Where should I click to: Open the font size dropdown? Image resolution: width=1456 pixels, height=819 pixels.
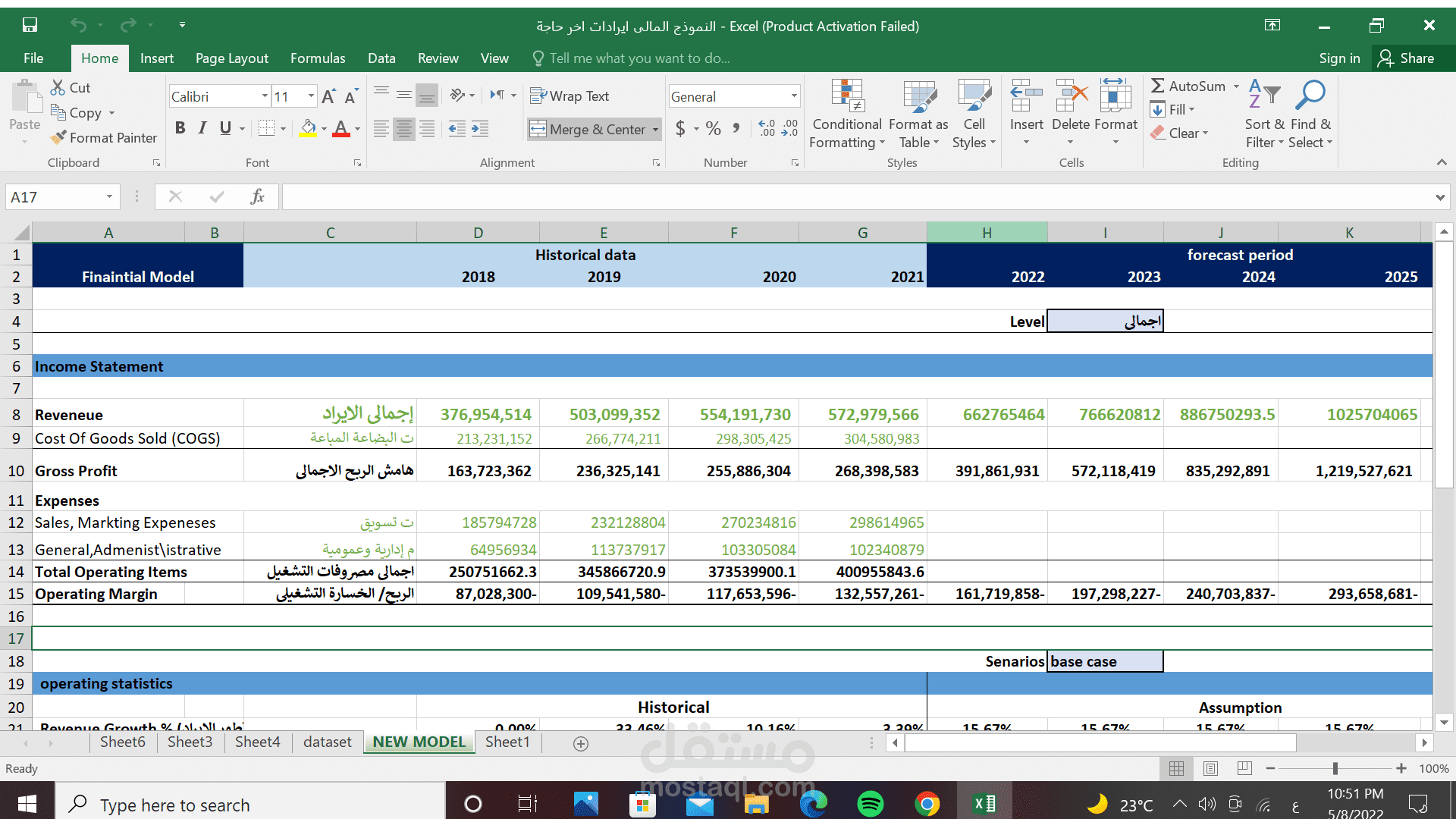click(311, 96)
